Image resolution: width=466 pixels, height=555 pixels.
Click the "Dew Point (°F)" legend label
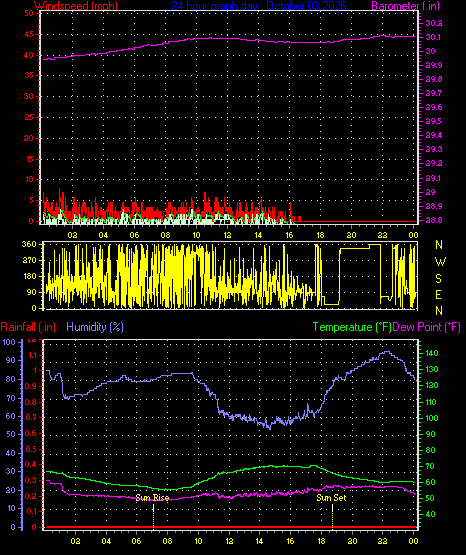click(426, 327)
